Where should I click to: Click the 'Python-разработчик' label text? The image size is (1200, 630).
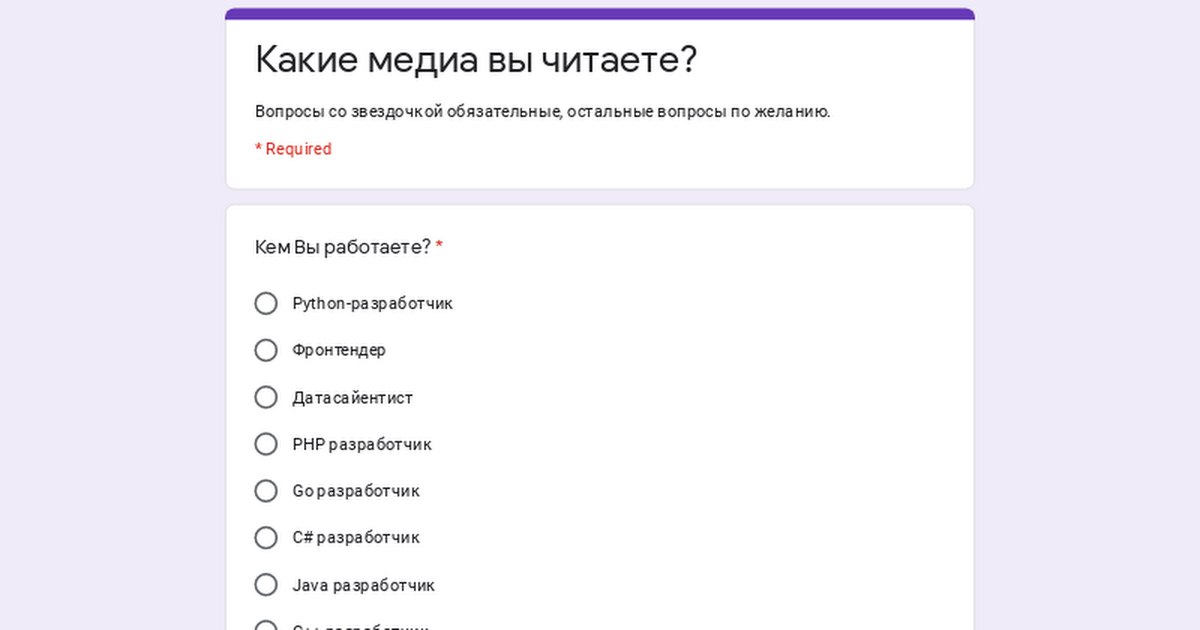pos(372,303)
